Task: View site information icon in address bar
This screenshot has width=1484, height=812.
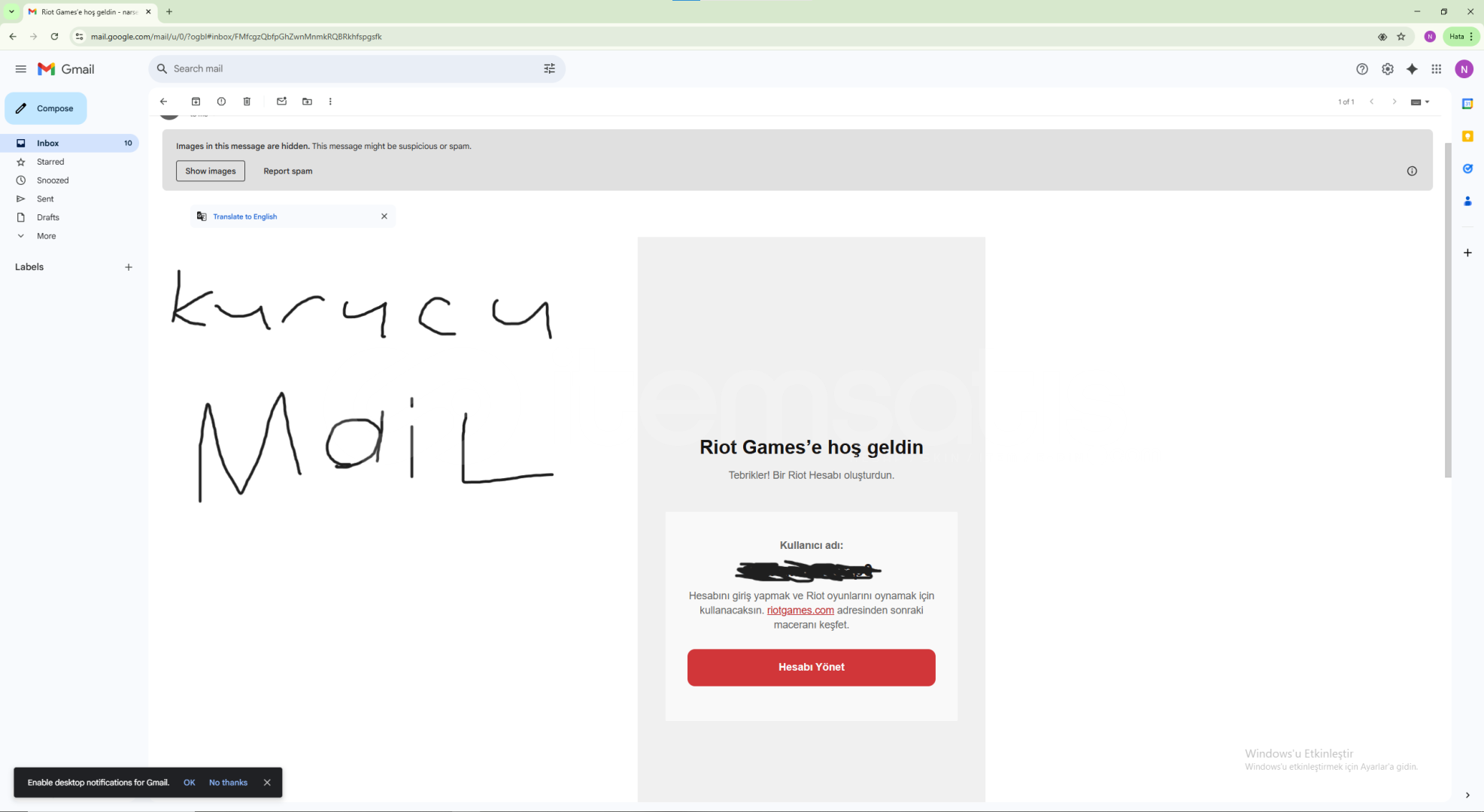Action: [x=79, y=36]
